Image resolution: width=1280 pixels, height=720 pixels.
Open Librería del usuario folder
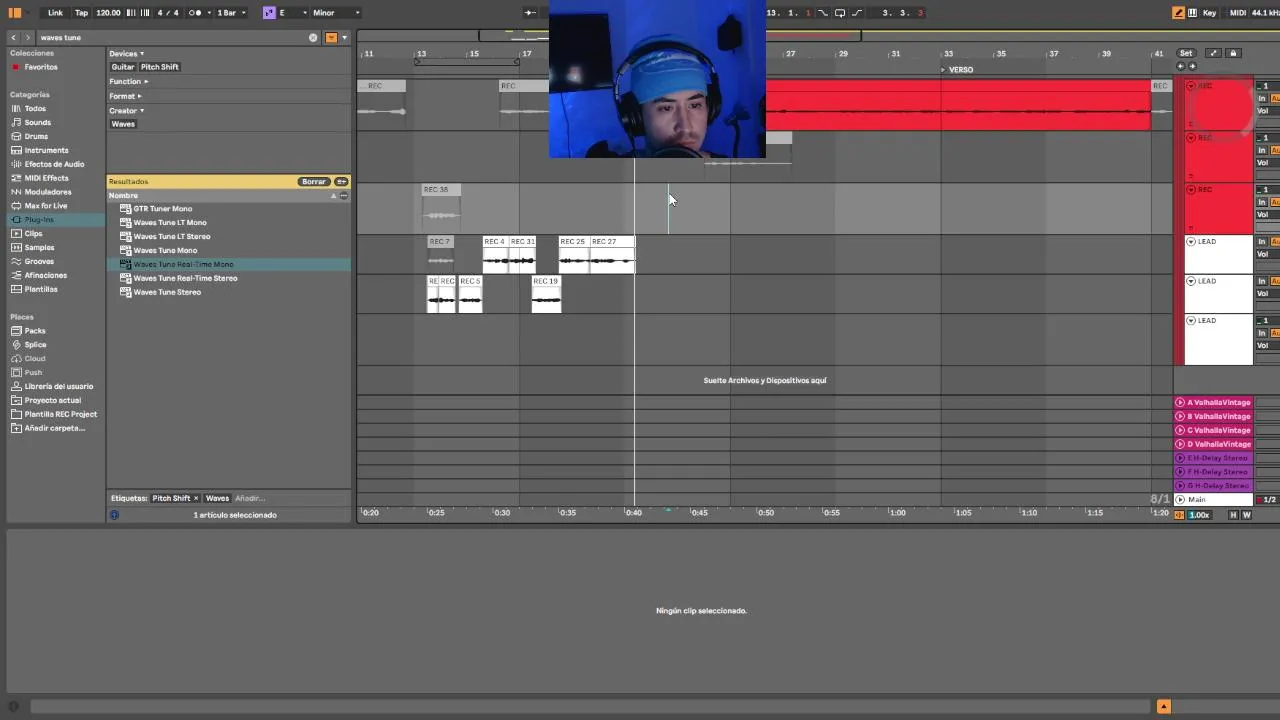[x=58, y=386]
